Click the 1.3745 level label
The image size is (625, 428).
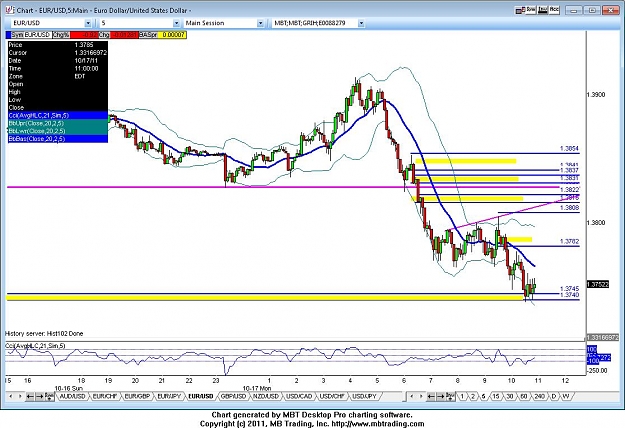click(x=569, y=289)
